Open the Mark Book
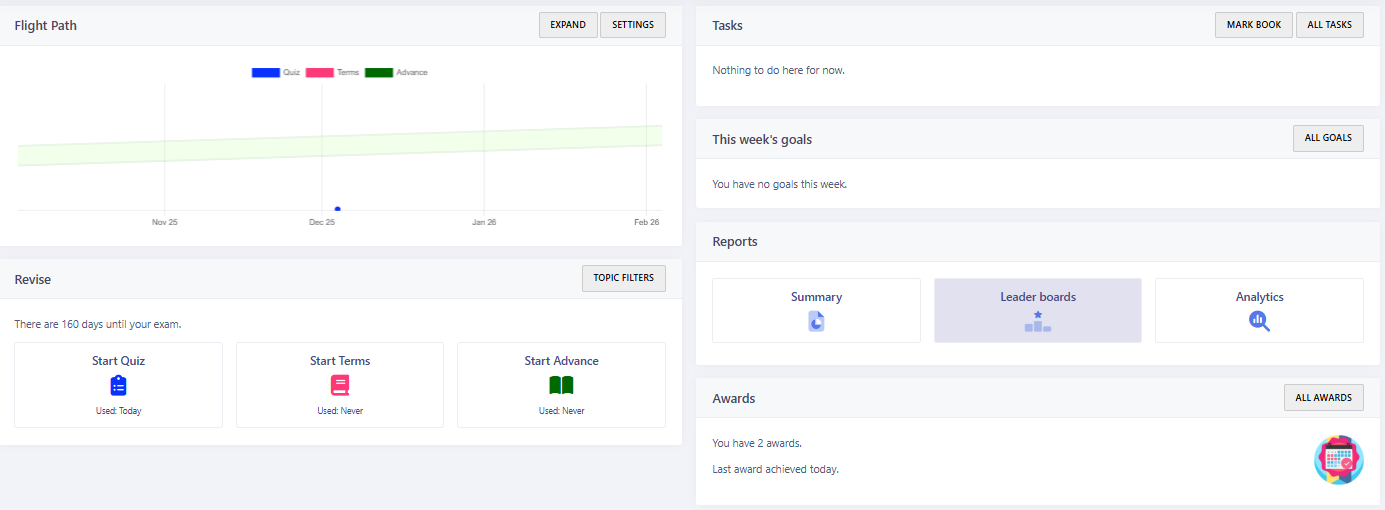Viewport: 1385px width, 510px height. [1253, 25]
